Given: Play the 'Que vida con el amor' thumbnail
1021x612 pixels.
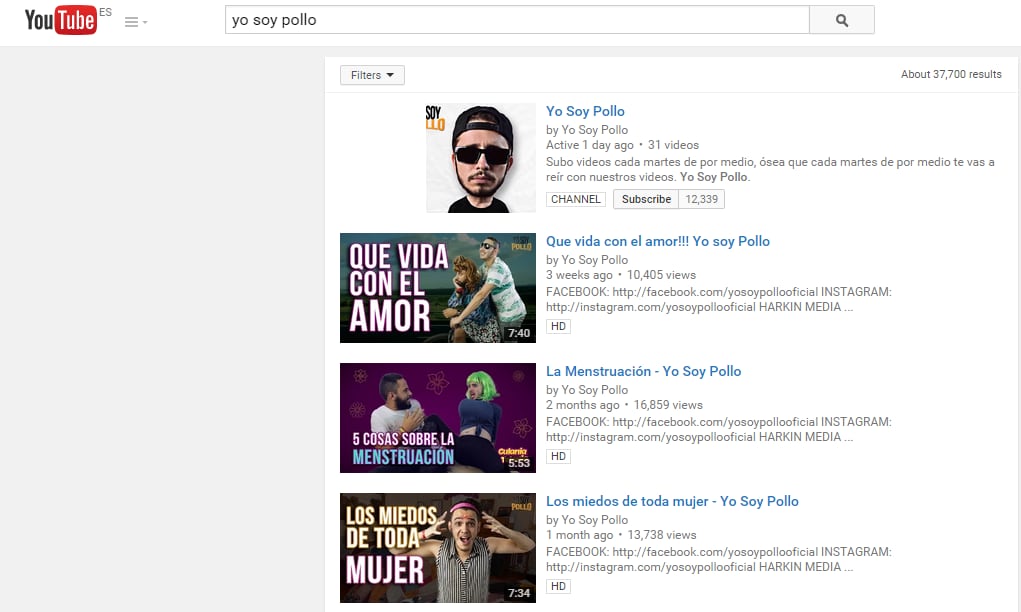Looking at the screenshot, I should pyautogui.click(x=438, y=288).
